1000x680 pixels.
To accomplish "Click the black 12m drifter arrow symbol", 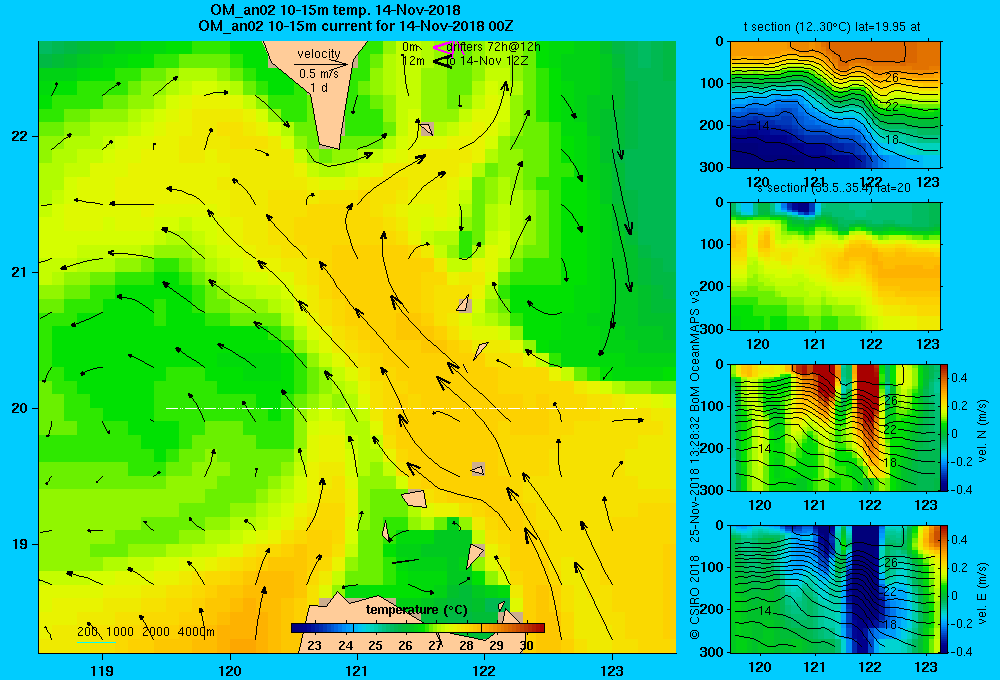I will (x=443, y=61).
